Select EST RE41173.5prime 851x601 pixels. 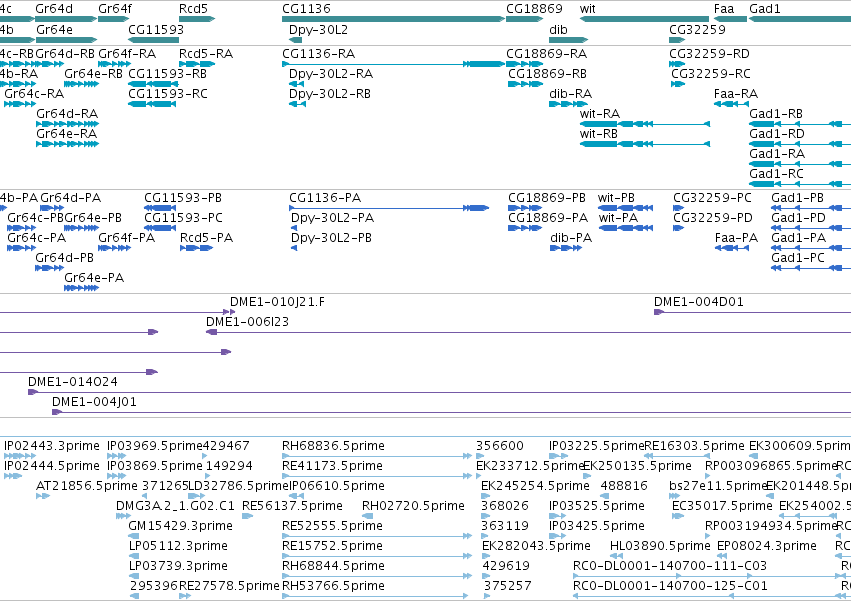click(x=377, y=476)
